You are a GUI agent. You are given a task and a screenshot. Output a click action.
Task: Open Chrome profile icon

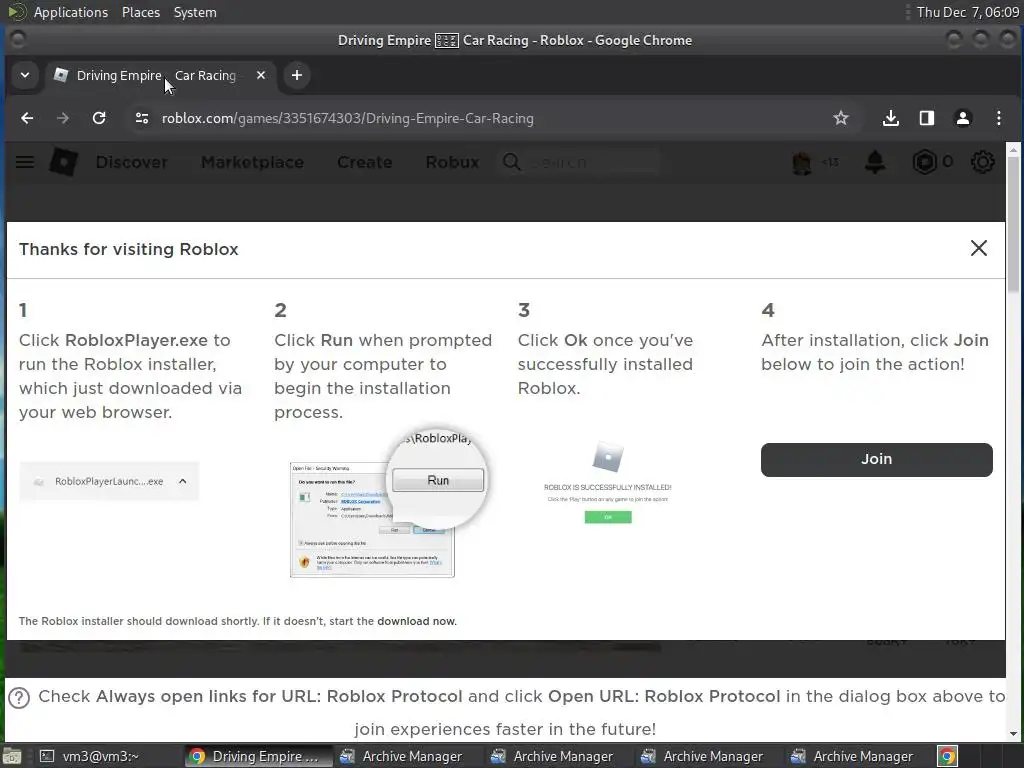963,118
